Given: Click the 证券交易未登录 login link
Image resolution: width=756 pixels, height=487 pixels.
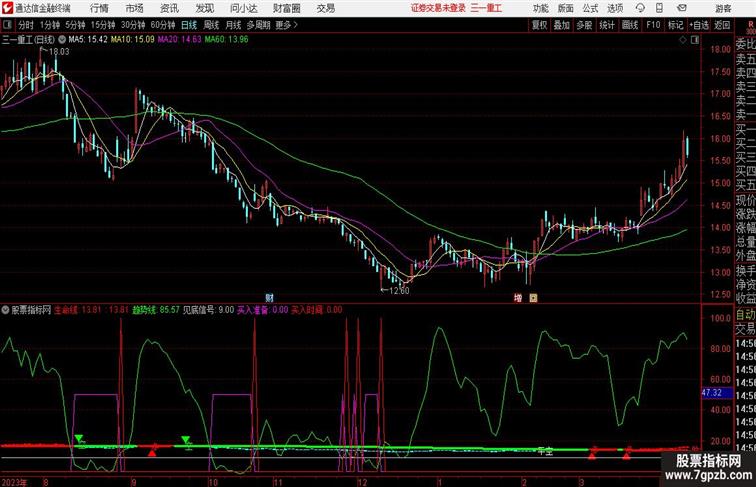Looking at the screenshot, I should pyautogui.click(x=438, y=8).
